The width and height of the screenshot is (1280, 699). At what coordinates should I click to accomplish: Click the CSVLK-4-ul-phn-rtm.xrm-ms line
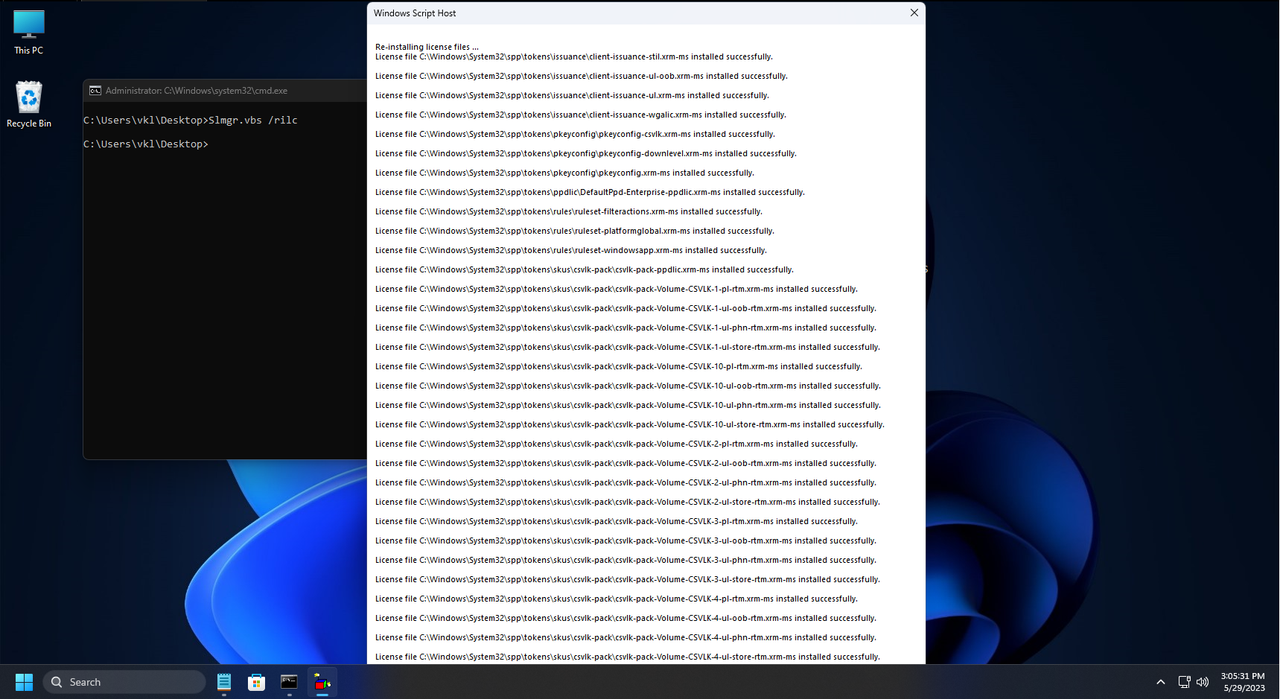click(x=626, y=638)
